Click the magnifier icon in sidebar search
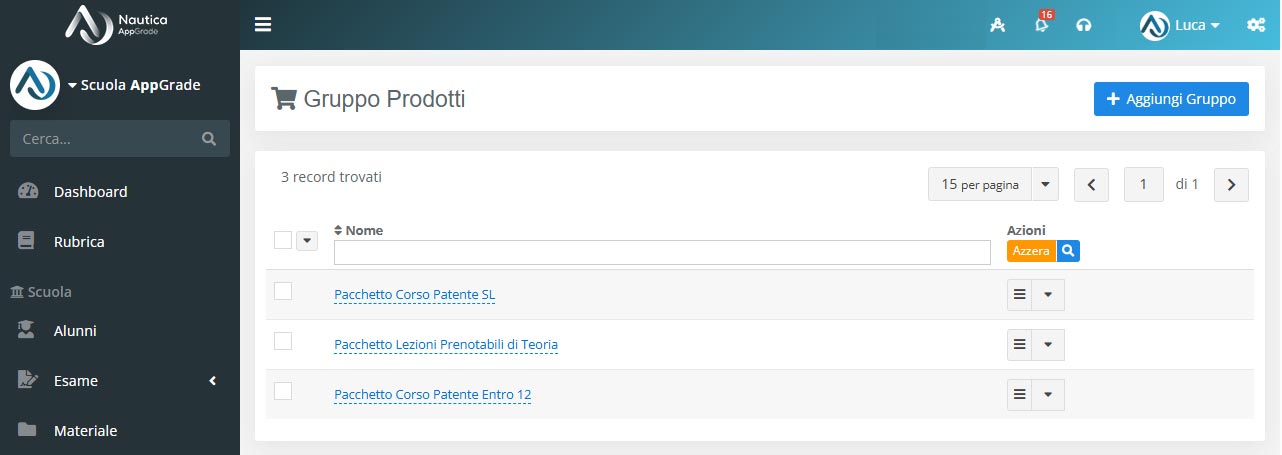 (x=209, y=139)
